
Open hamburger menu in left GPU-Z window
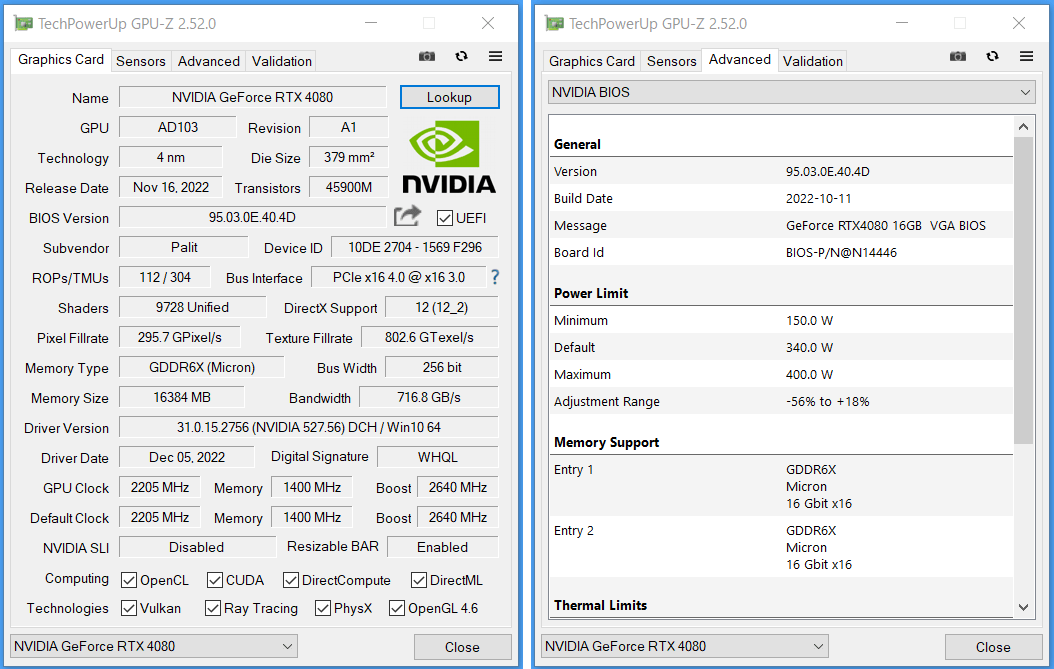click(x=495, y=56)
